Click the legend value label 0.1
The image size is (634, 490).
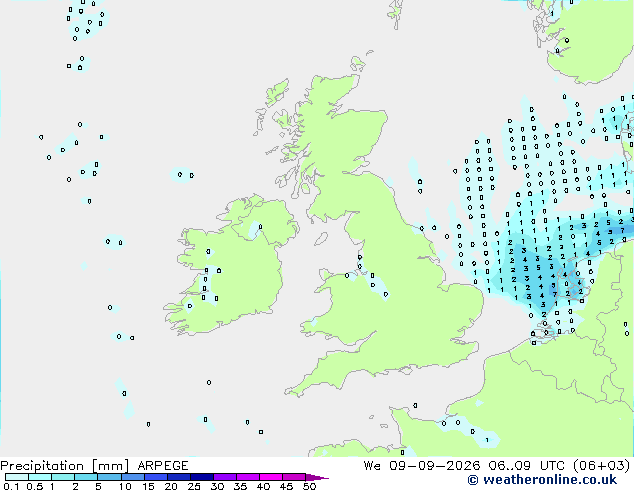pos(11,486)
